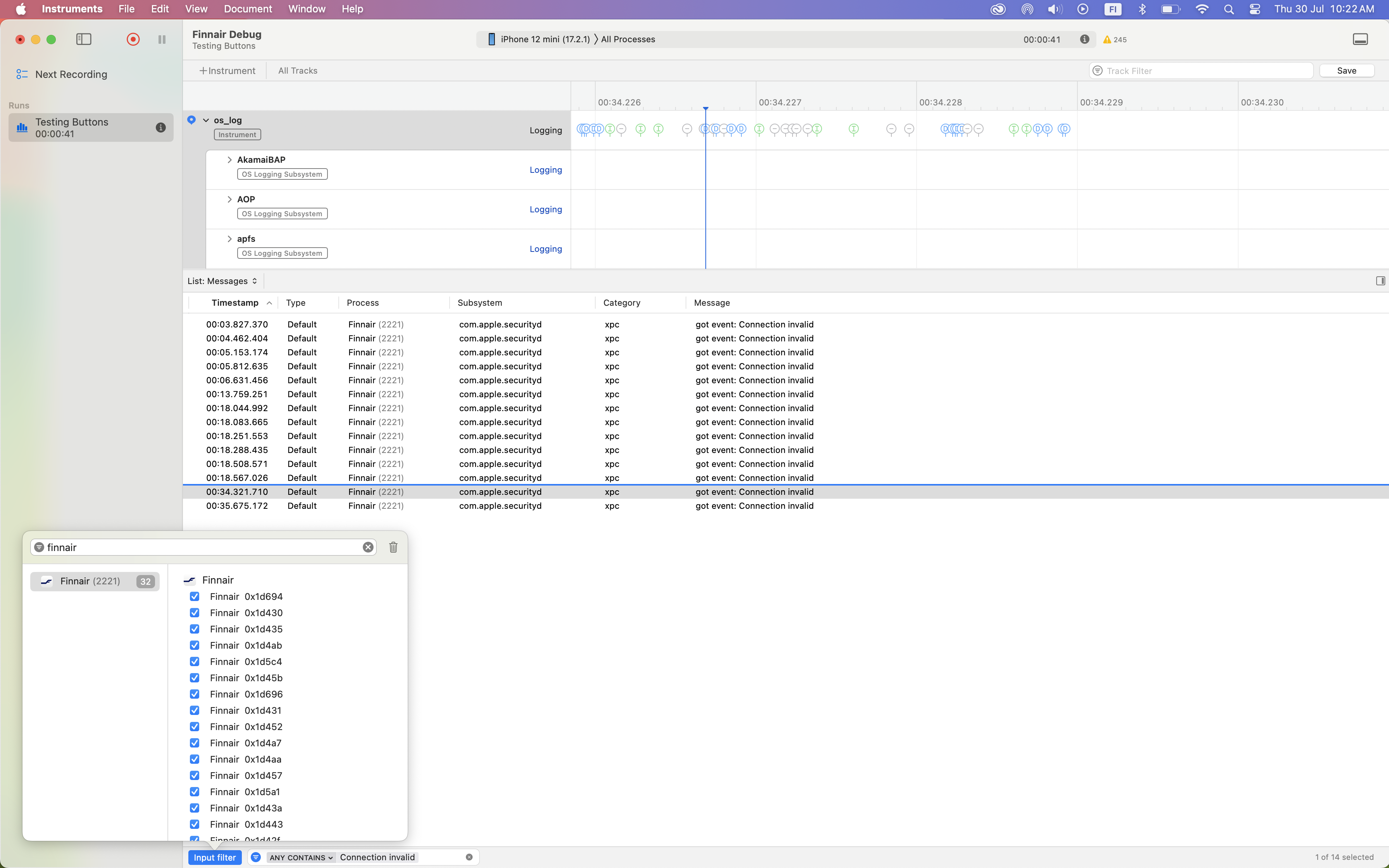
Task: Sort by the Subsystem column header
Action: (480, 303)
